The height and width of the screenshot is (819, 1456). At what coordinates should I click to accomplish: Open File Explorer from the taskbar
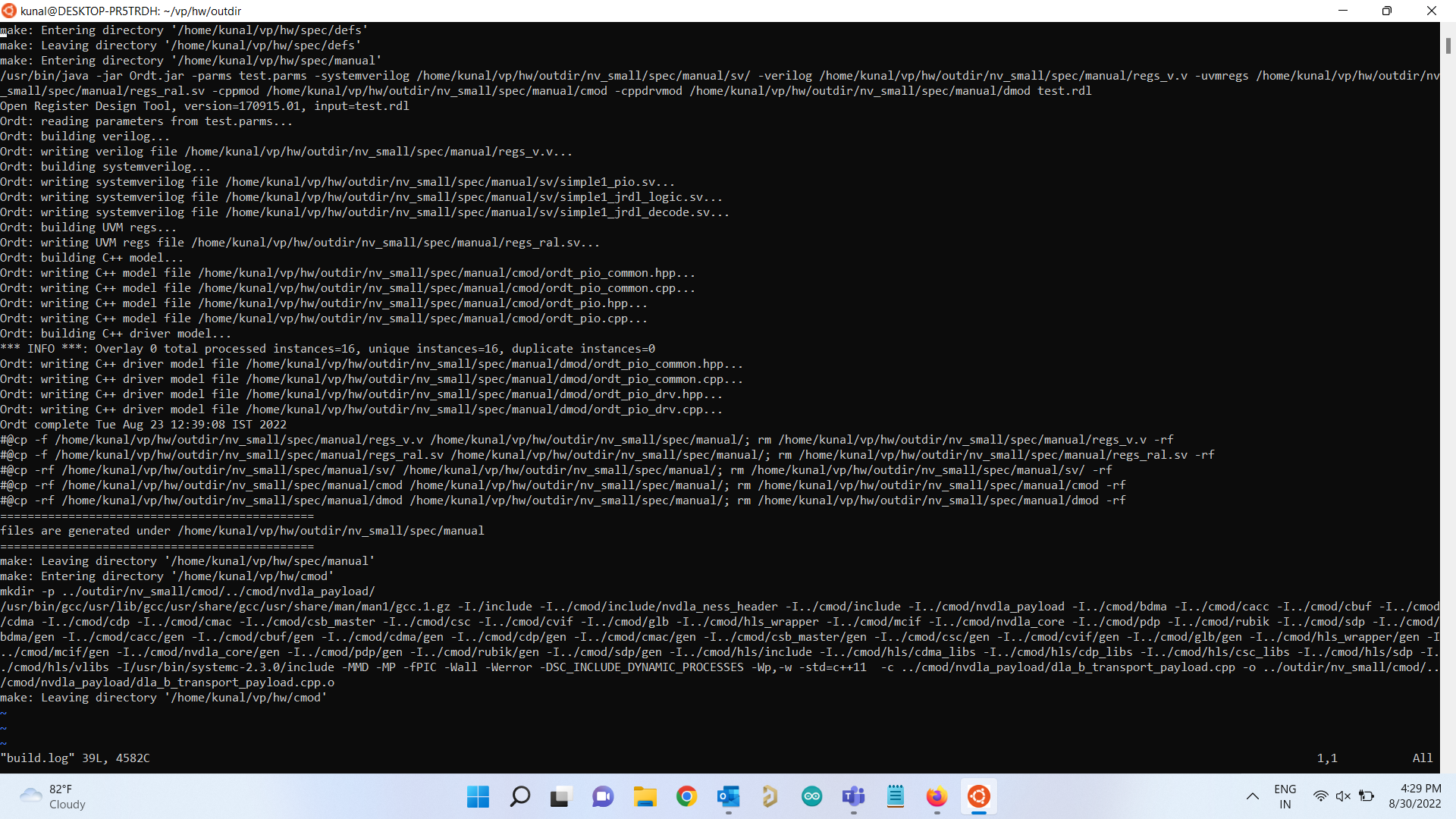click(645, 796)
